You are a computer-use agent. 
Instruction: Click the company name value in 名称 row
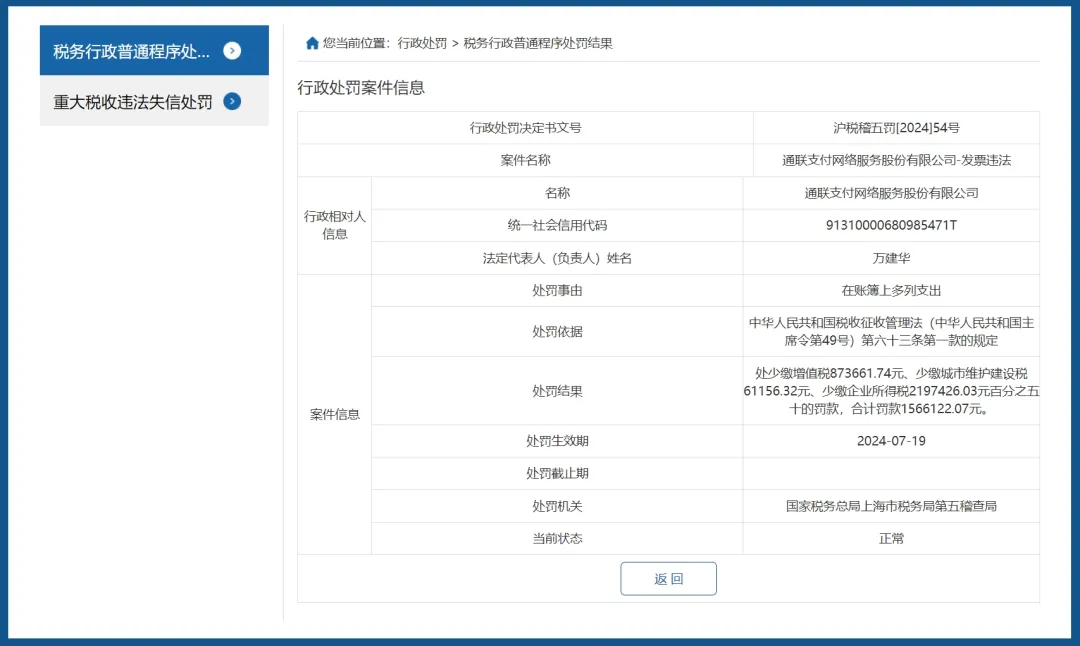891,193
